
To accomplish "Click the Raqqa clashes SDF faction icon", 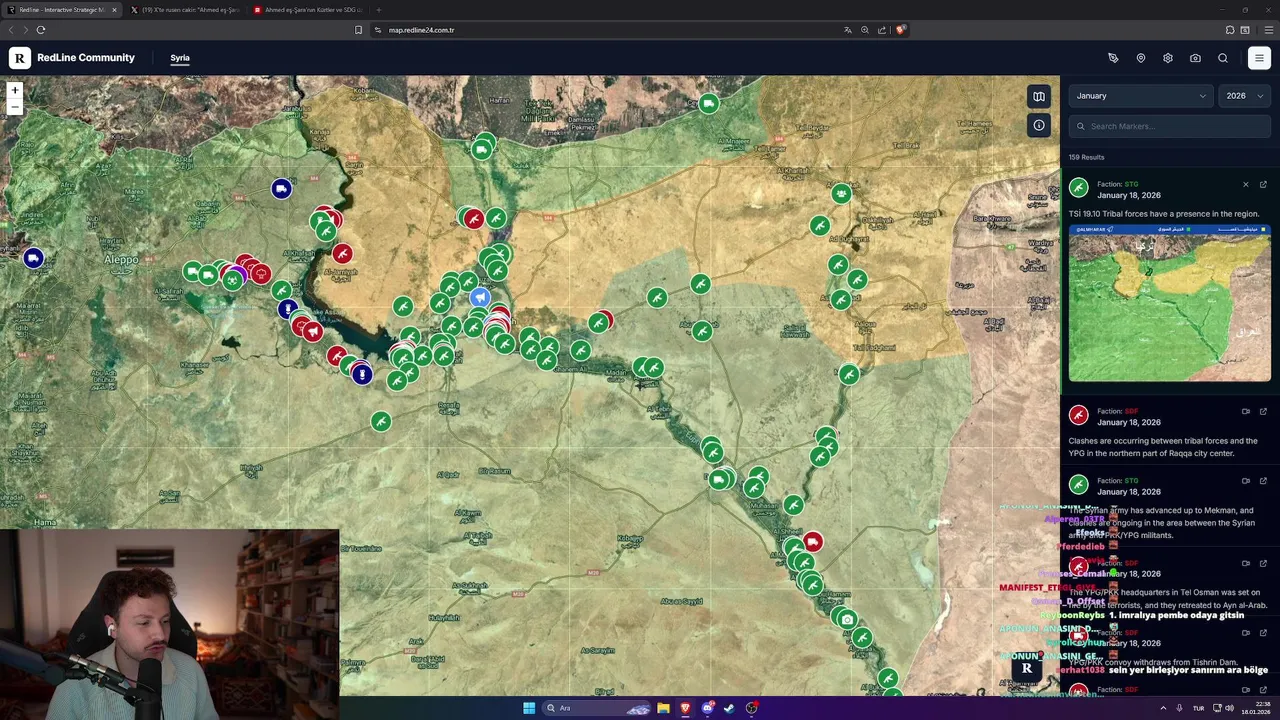I will (1078, 415).
